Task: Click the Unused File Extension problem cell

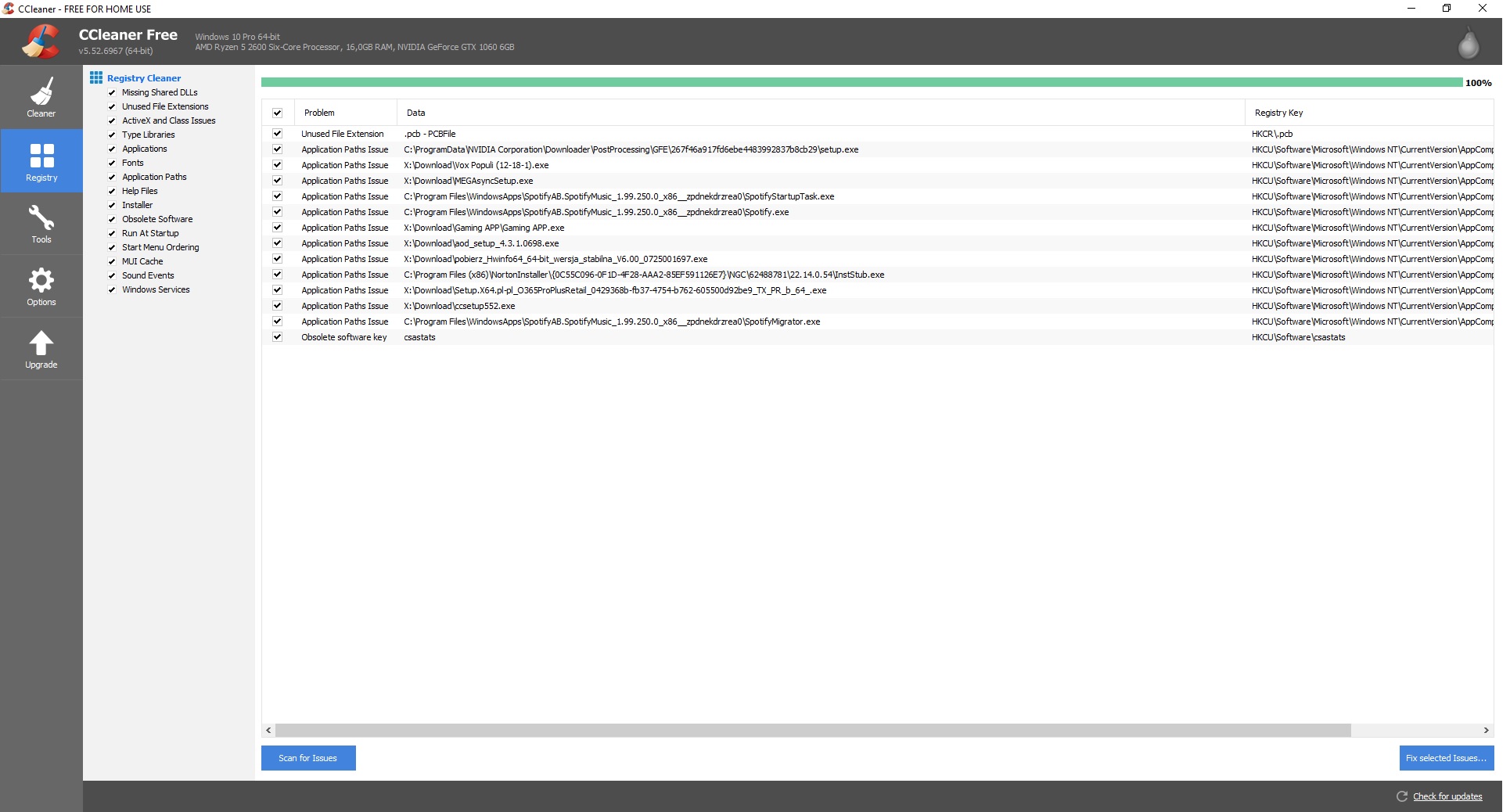Action: (343, 134)
